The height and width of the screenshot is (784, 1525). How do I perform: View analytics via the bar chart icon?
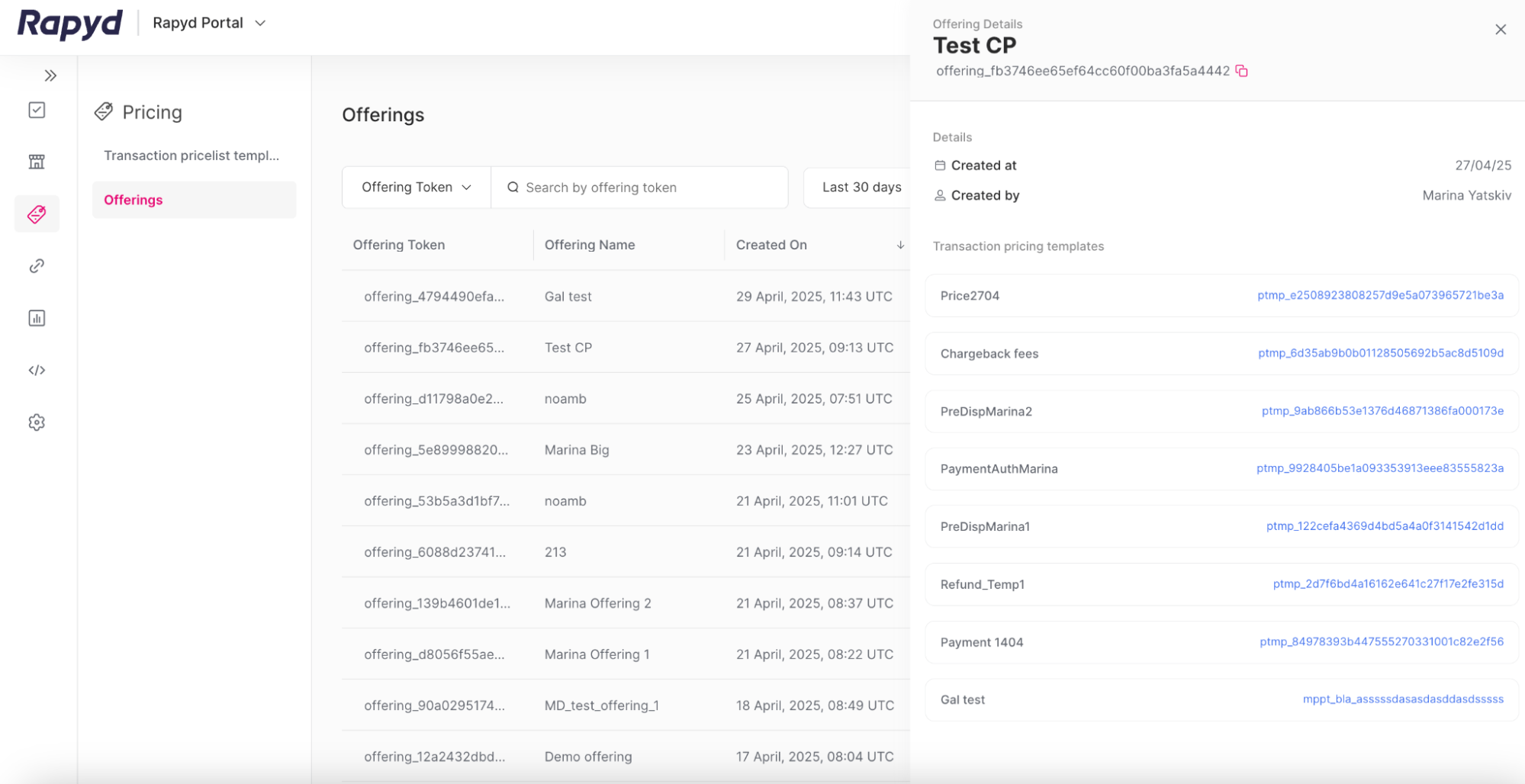[x=36, y=318]
